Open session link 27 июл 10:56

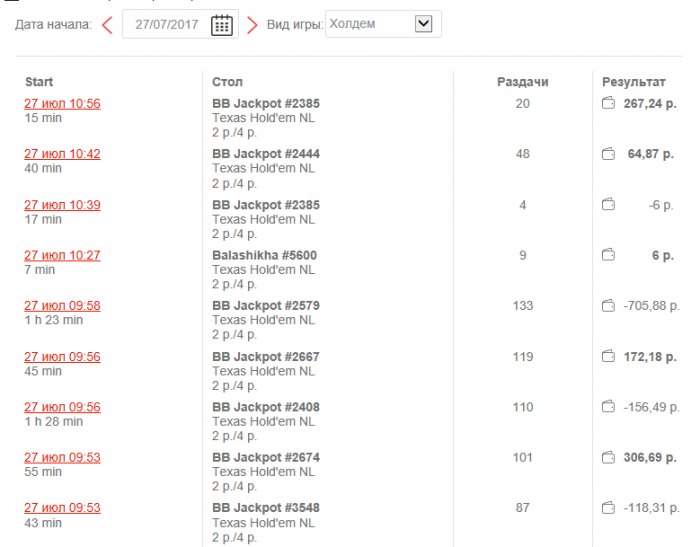pos(62,103)
